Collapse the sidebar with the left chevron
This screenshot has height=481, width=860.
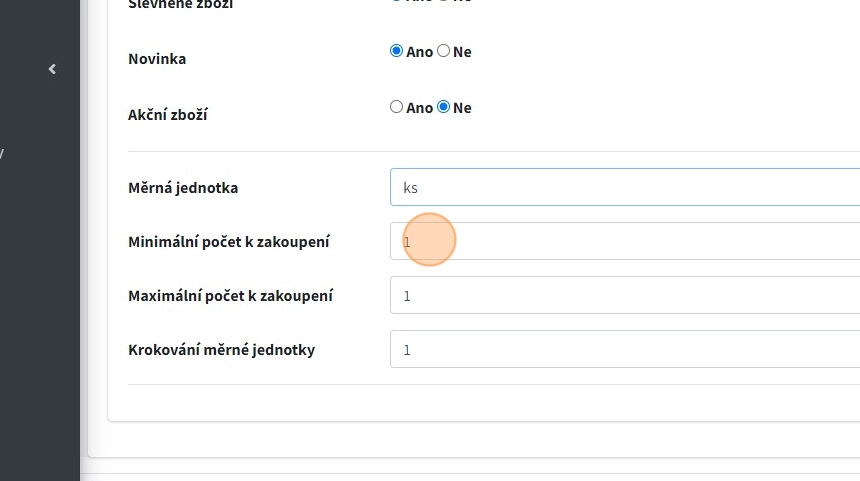[x=52, y=69]
